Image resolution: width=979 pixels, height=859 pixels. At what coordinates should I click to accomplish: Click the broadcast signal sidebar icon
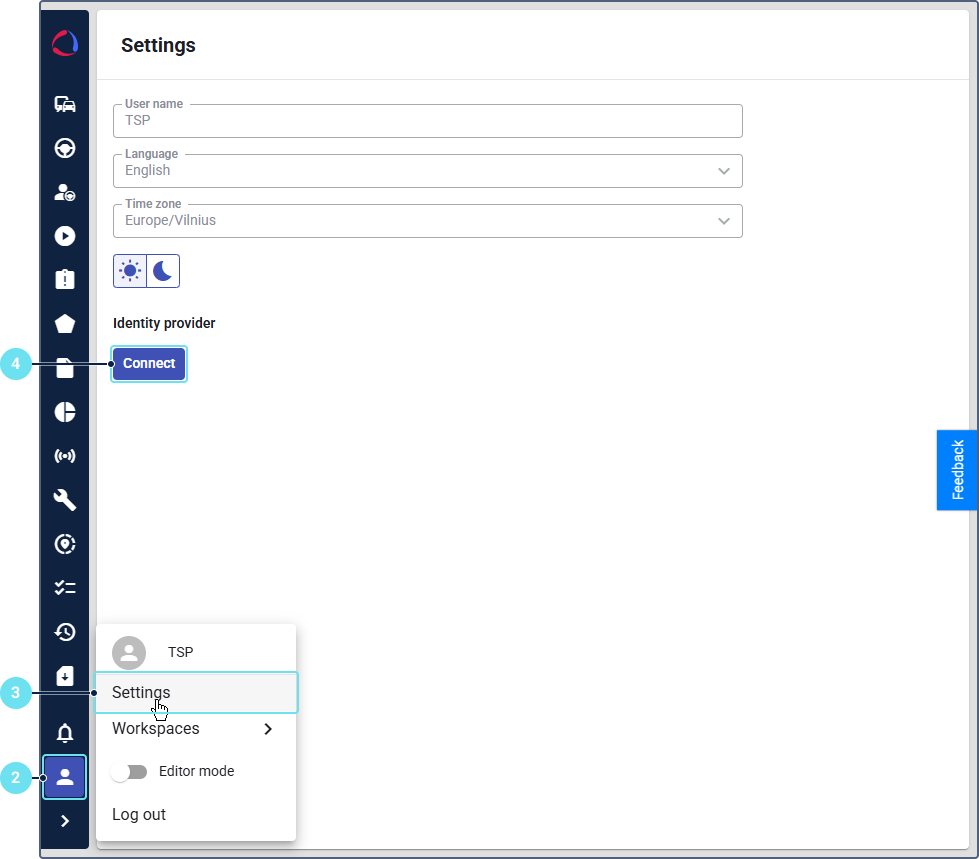coord(65,456)
